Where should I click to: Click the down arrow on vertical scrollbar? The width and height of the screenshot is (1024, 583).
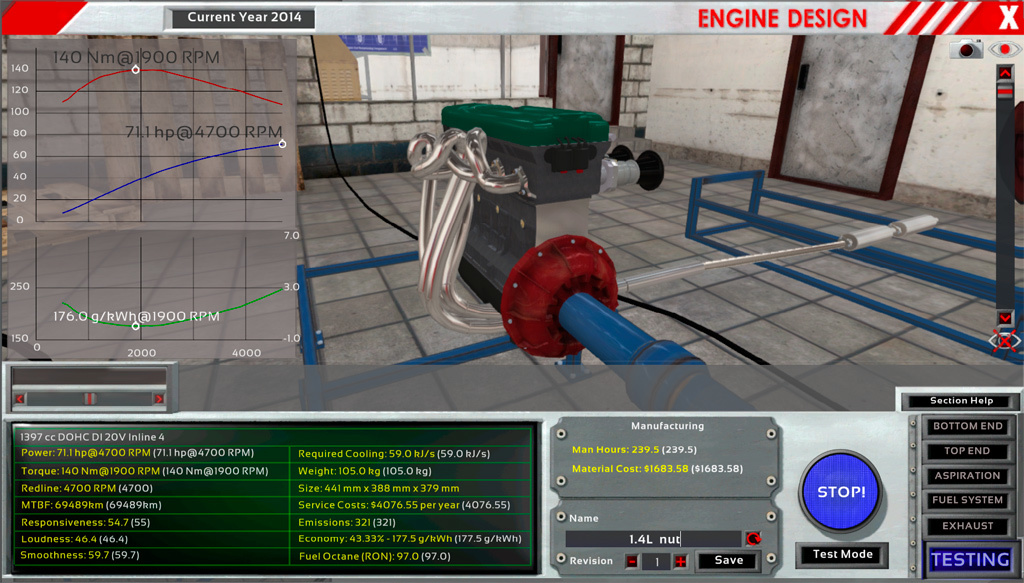(x=1005, y=318)
